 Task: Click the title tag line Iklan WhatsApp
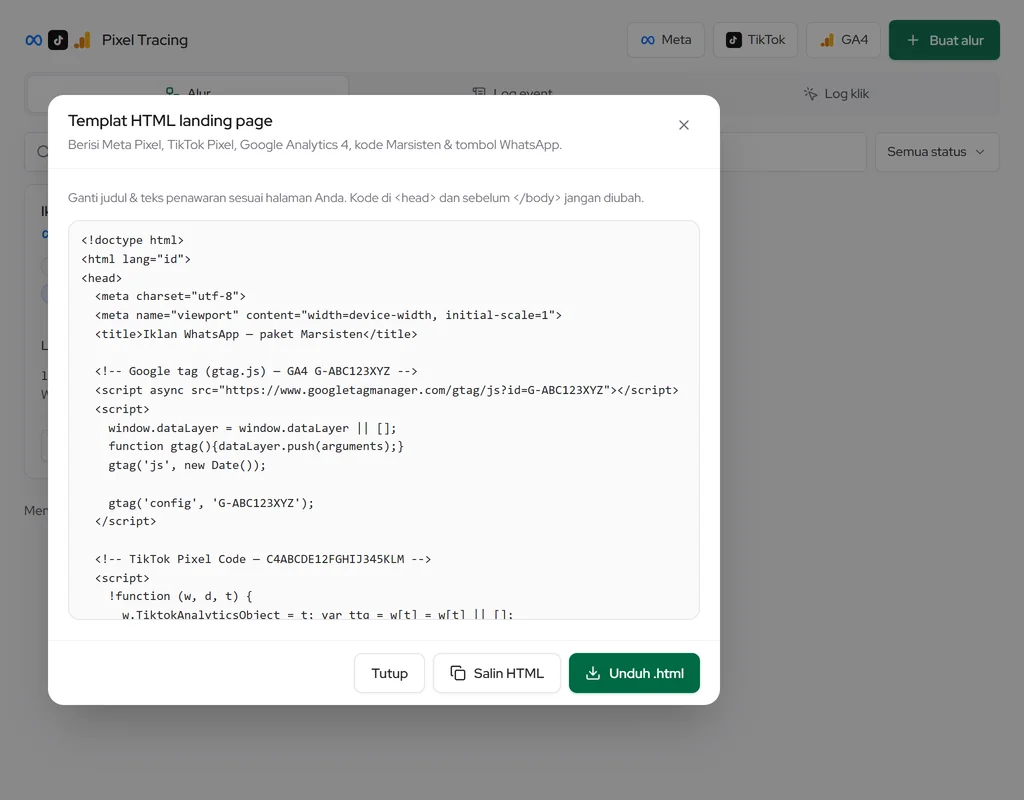tap(256, 334)
